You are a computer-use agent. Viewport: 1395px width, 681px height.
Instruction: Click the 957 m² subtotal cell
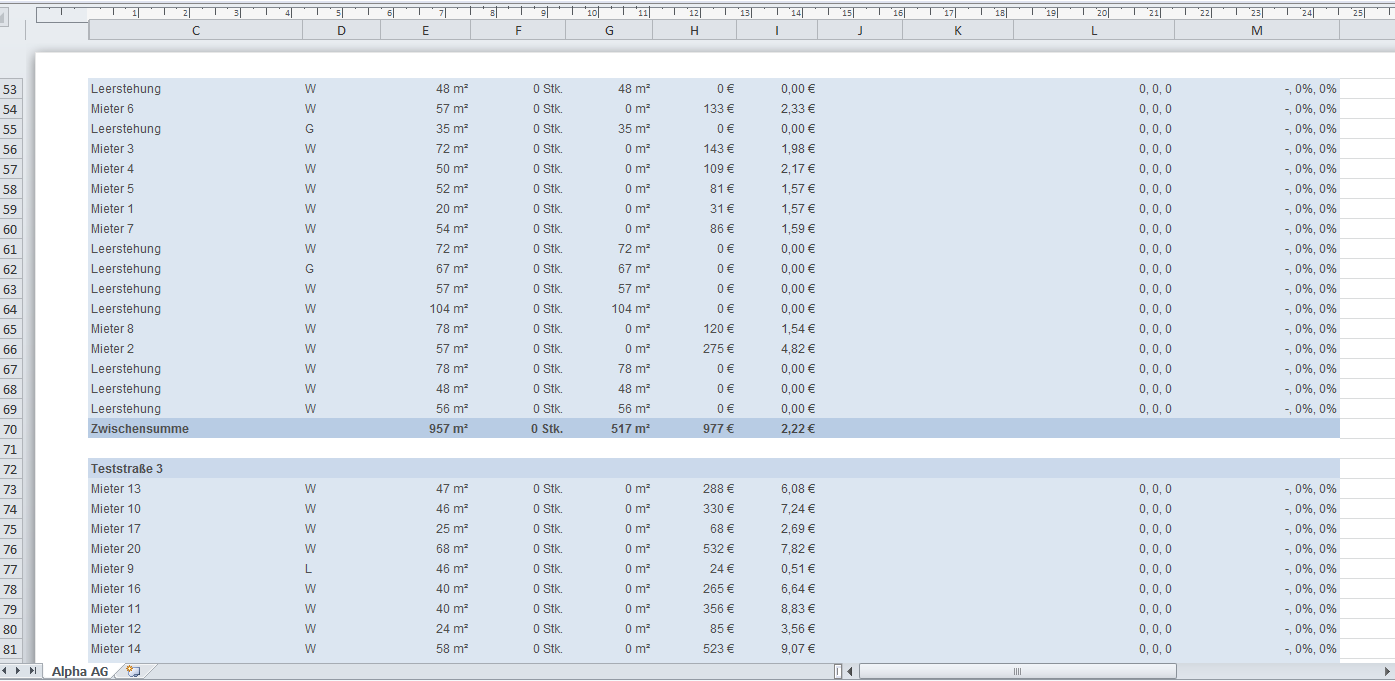426,429
